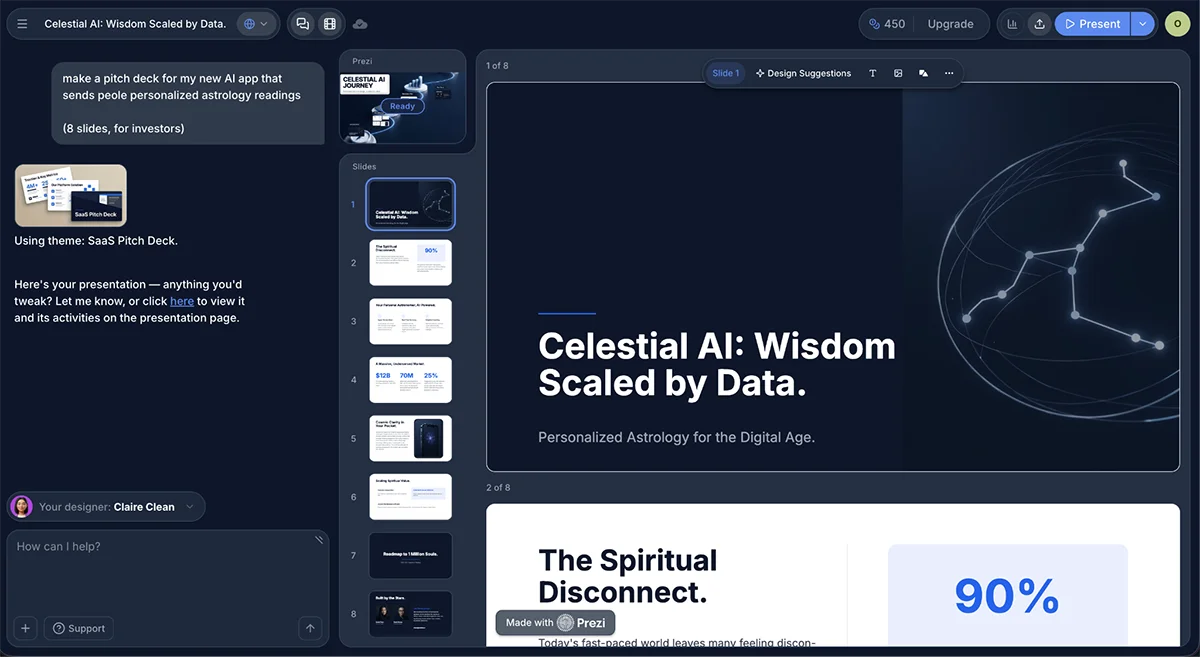Click the Upgrade button
Viewport: 1200px width, 657px height.
[x=950, y=24]
